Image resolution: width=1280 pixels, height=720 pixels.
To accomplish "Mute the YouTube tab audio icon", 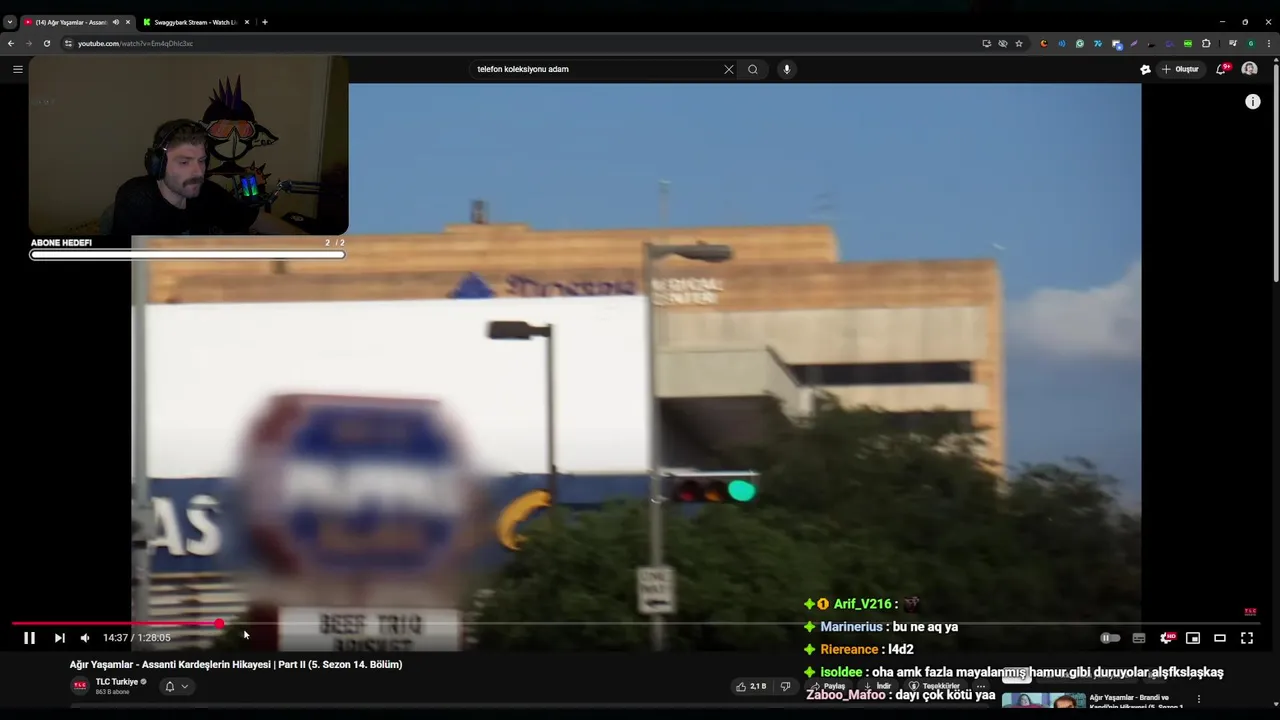I will [116, 22].
